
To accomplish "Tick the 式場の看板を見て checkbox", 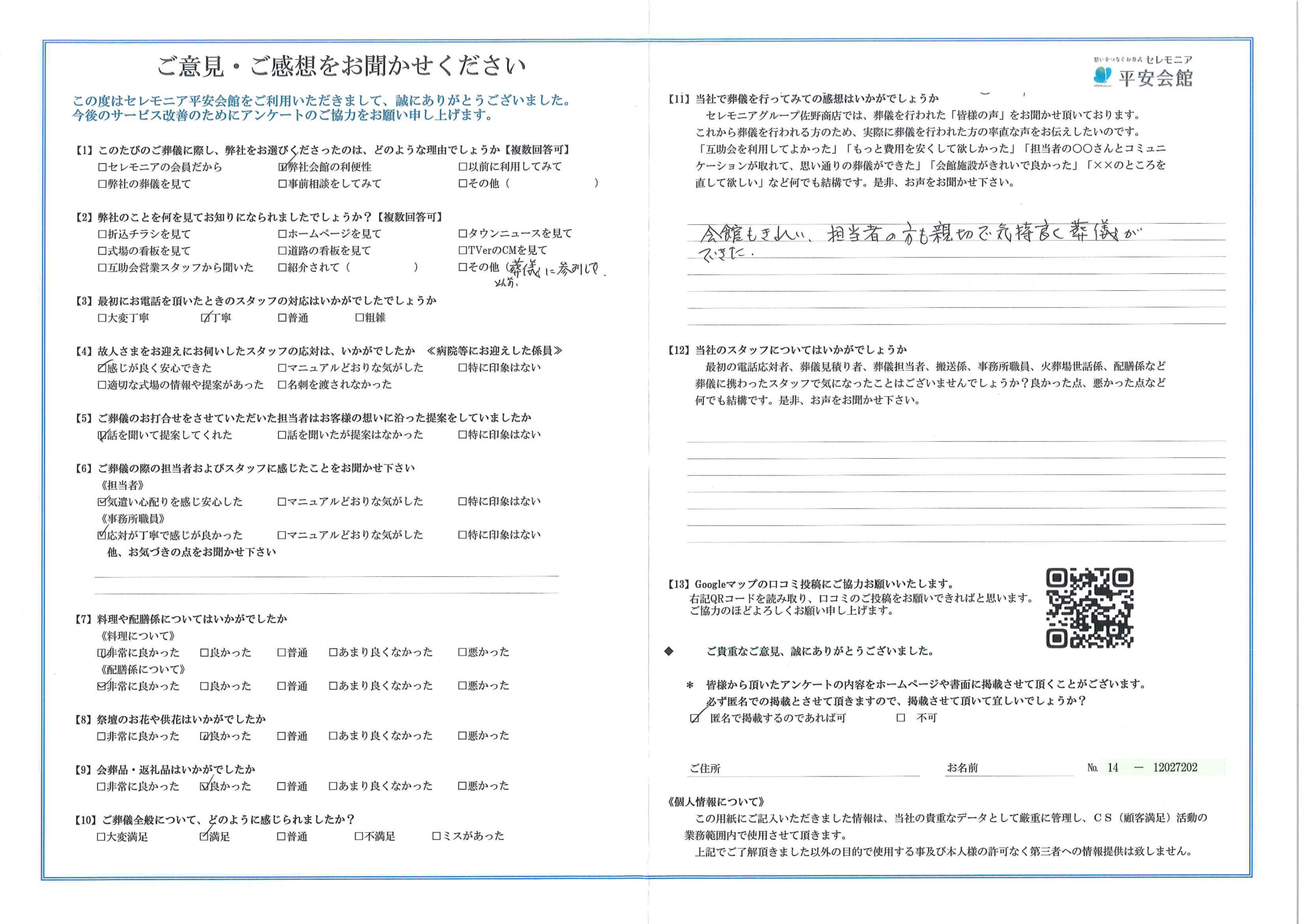I will click(x=103, y=251).
